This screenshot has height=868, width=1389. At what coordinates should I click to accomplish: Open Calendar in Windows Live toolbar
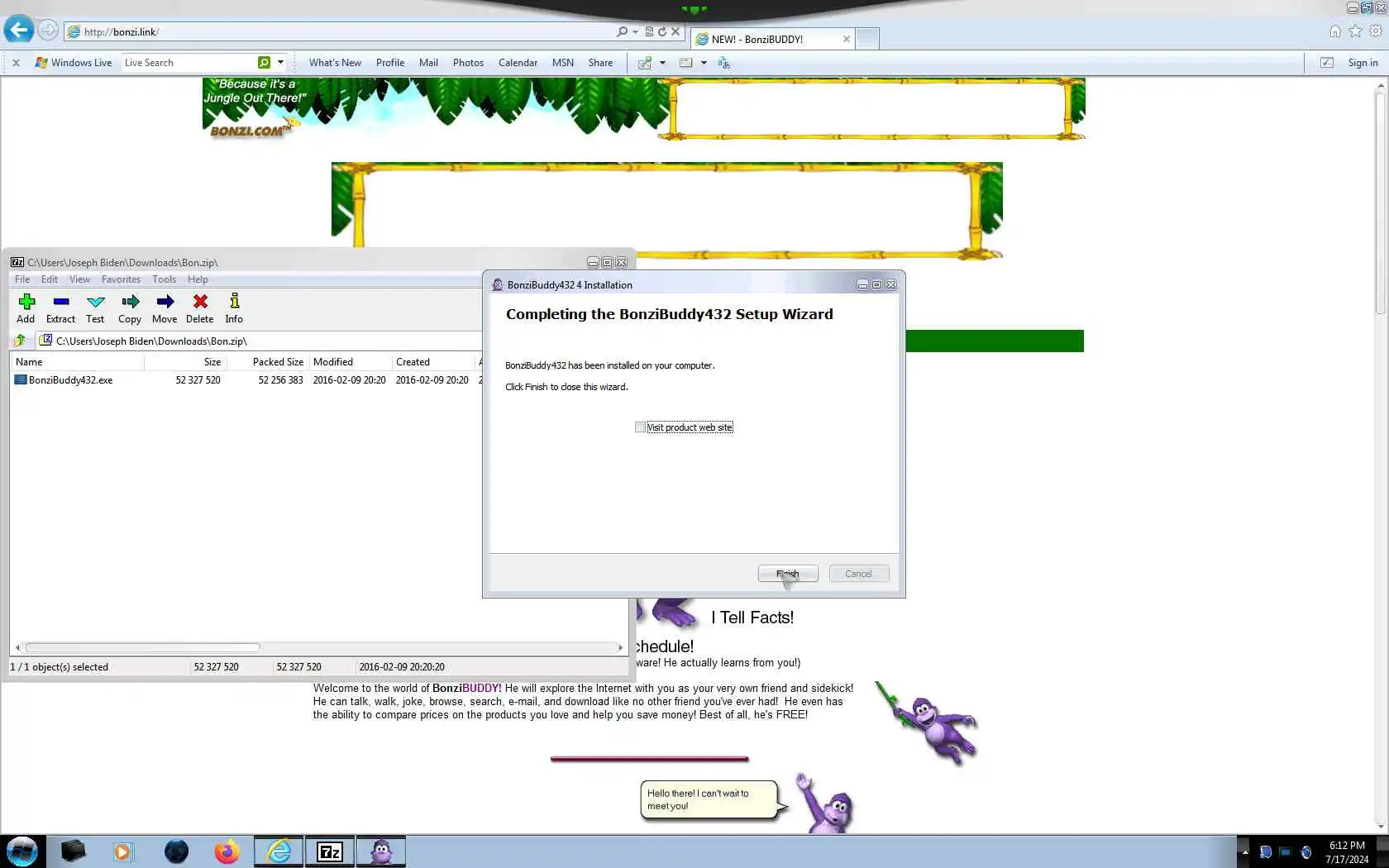(518, 63)
